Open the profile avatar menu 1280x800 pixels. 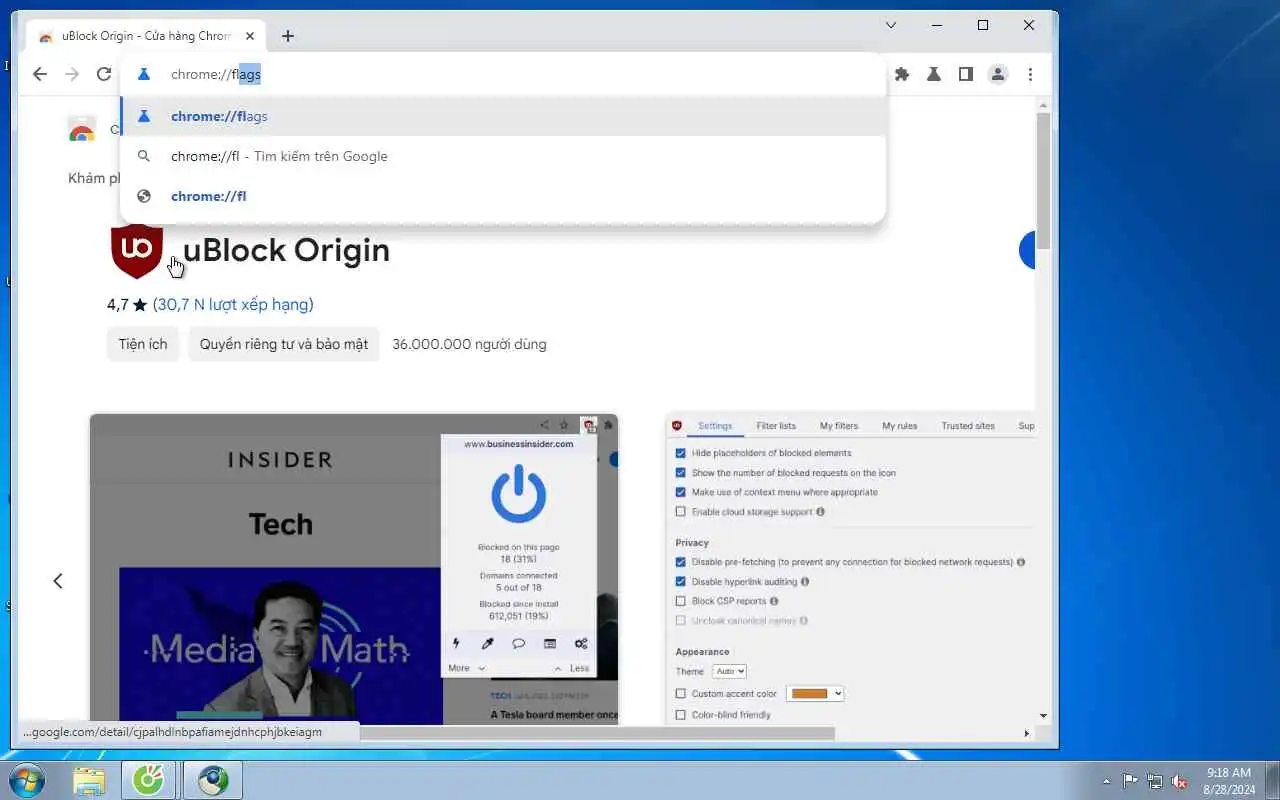coord(998,74)
